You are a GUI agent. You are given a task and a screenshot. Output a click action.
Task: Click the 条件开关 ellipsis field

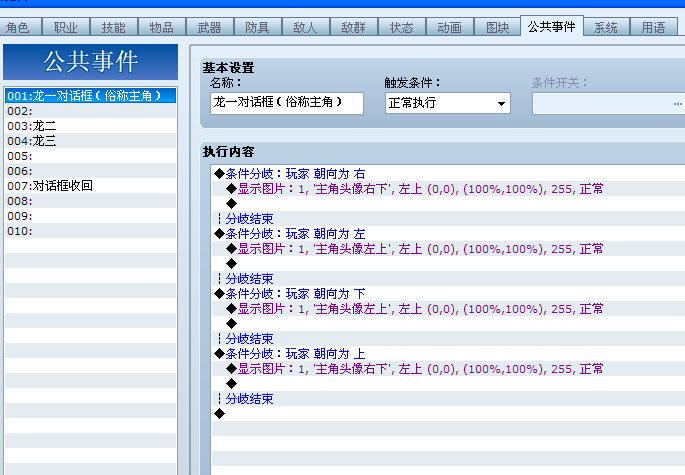608,104
